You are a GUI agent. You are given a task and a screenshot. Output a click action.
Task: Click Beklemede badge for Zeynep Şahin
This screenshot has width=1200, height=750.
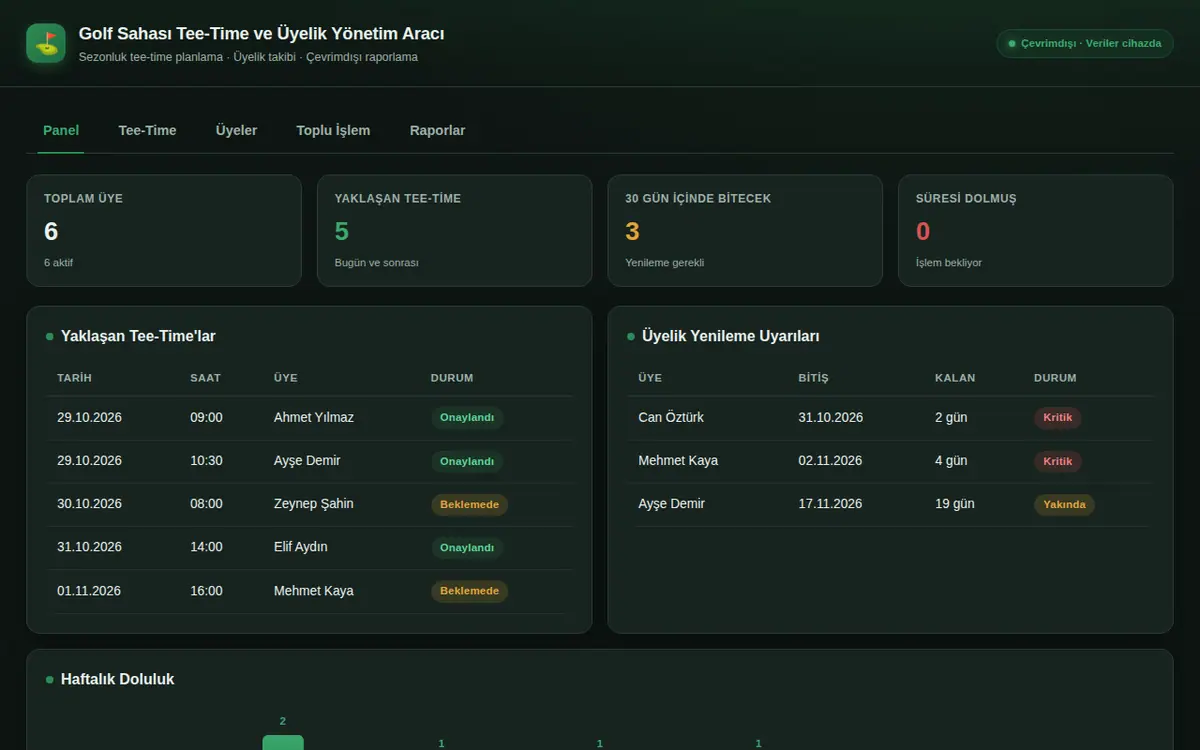469,505
